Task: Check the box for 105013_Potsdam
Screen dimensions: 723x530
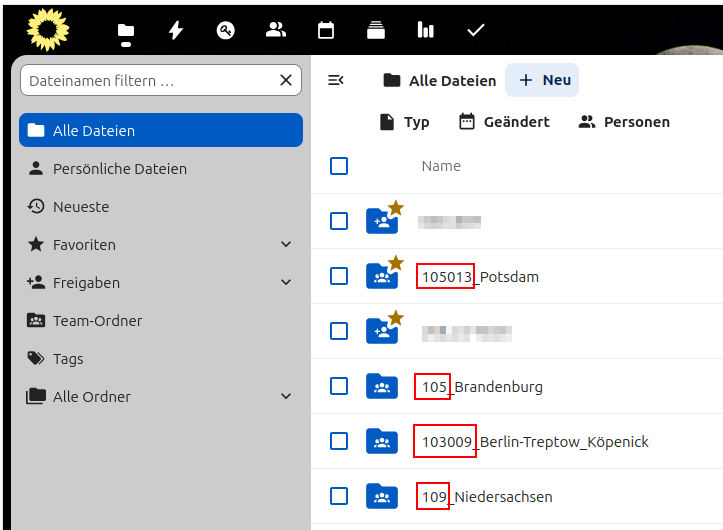Action: [339, 276]
